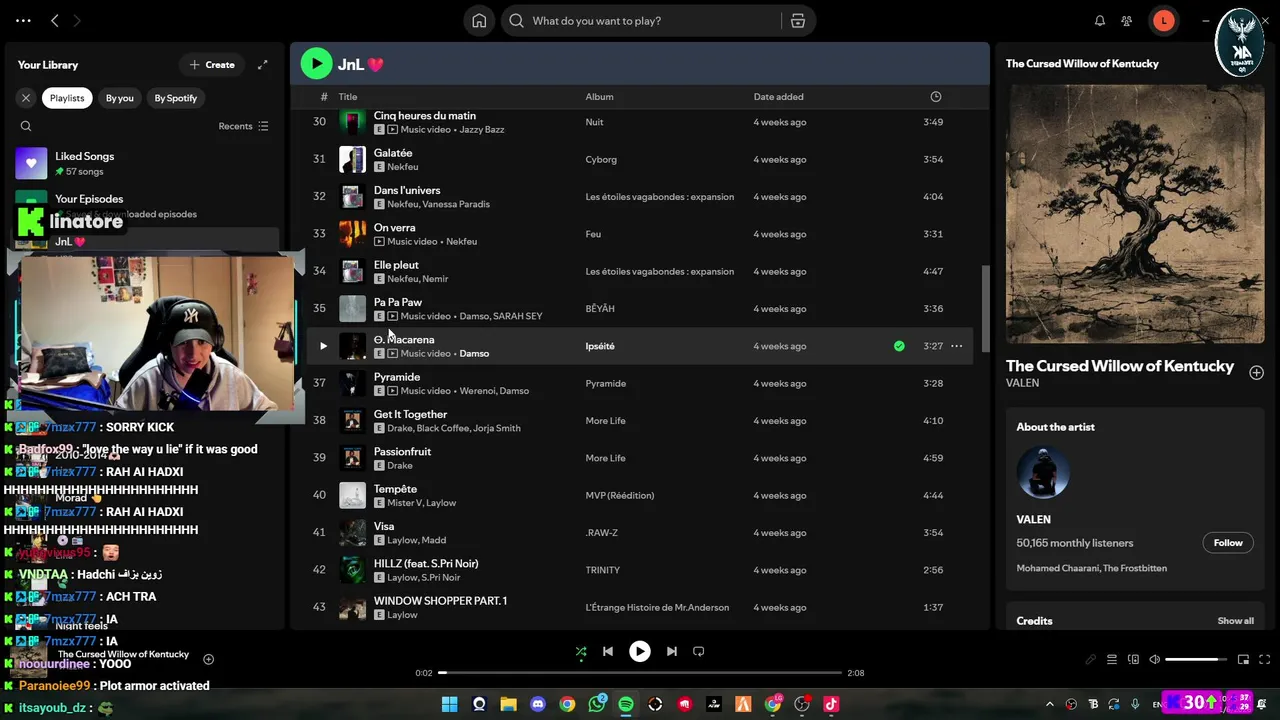
Task: Open the Recents sort dropdown
Action: (243, 126)
